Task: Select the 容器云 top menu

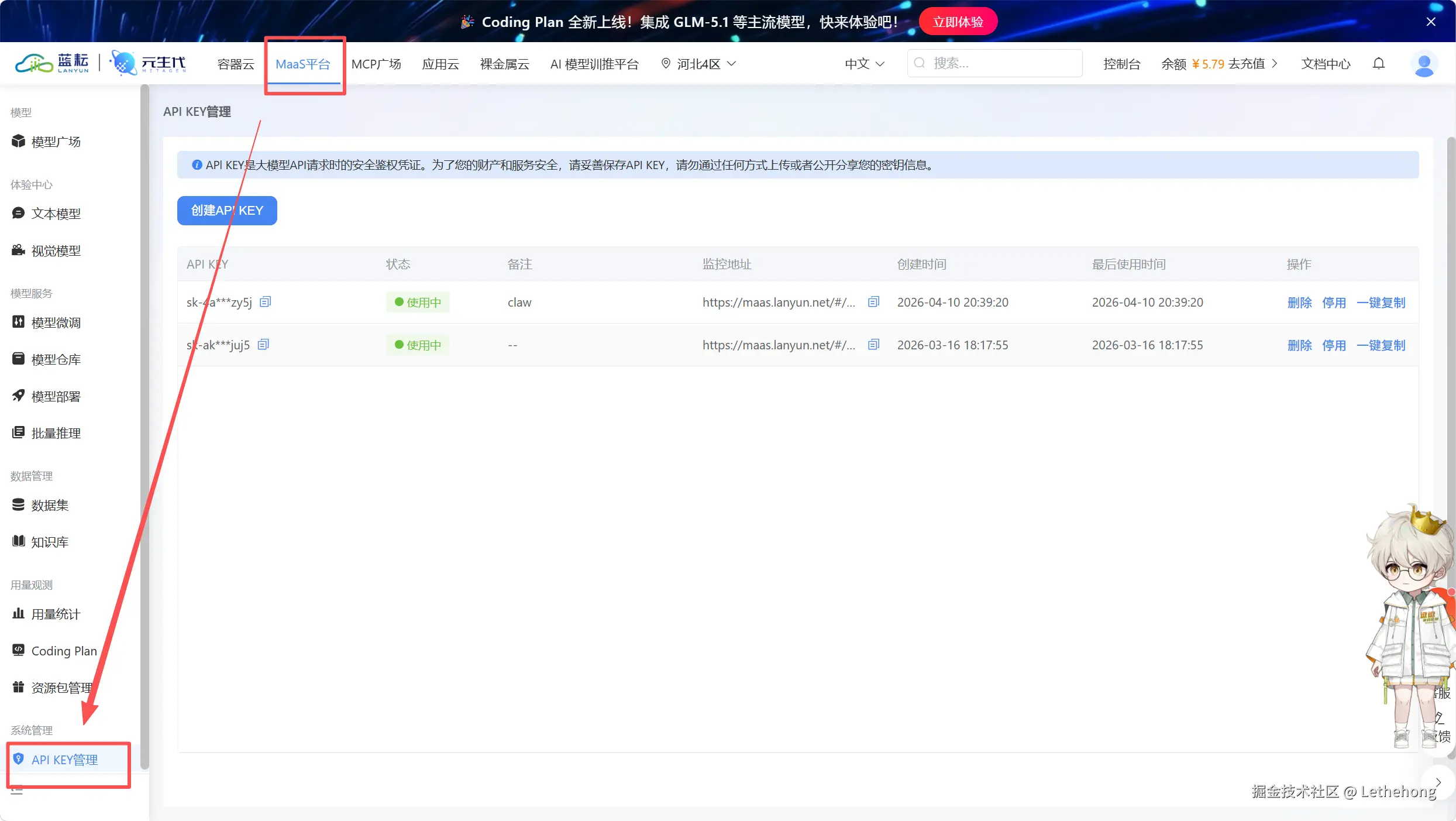Action: click(x=235, y=64)
